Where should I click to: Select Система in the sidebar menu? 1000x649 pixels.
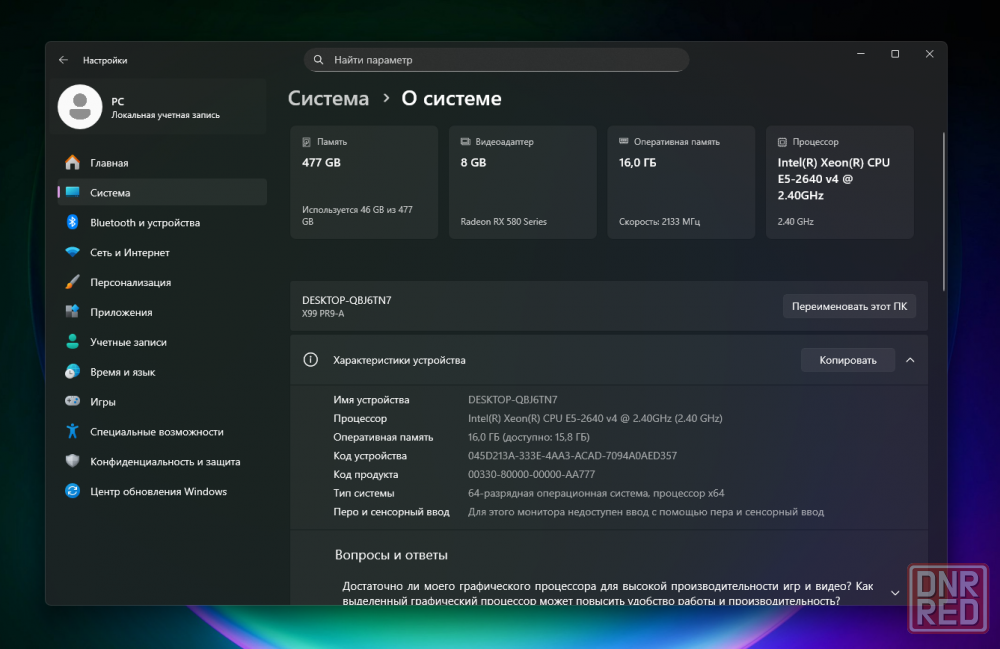coord(110,193)
